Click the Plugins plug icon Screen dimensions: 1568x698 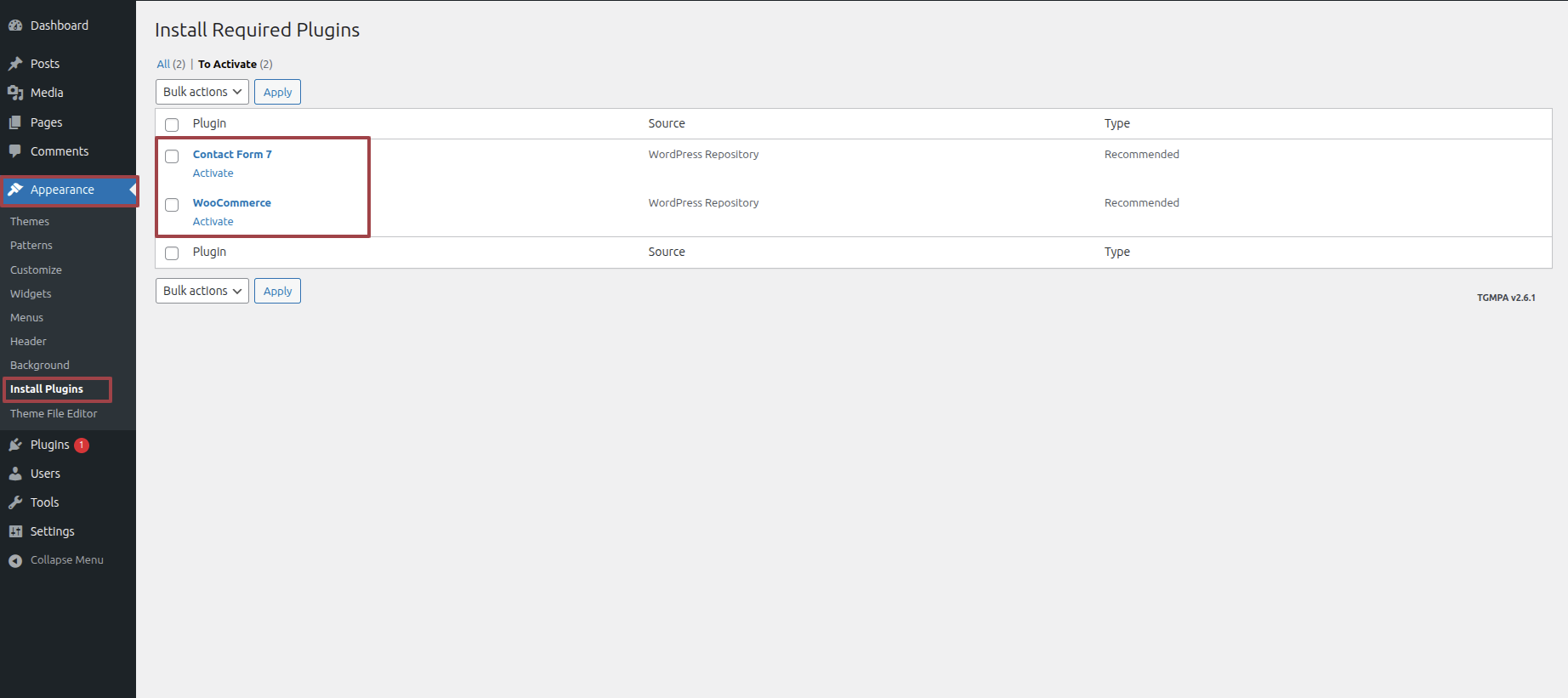click(15, 445)
